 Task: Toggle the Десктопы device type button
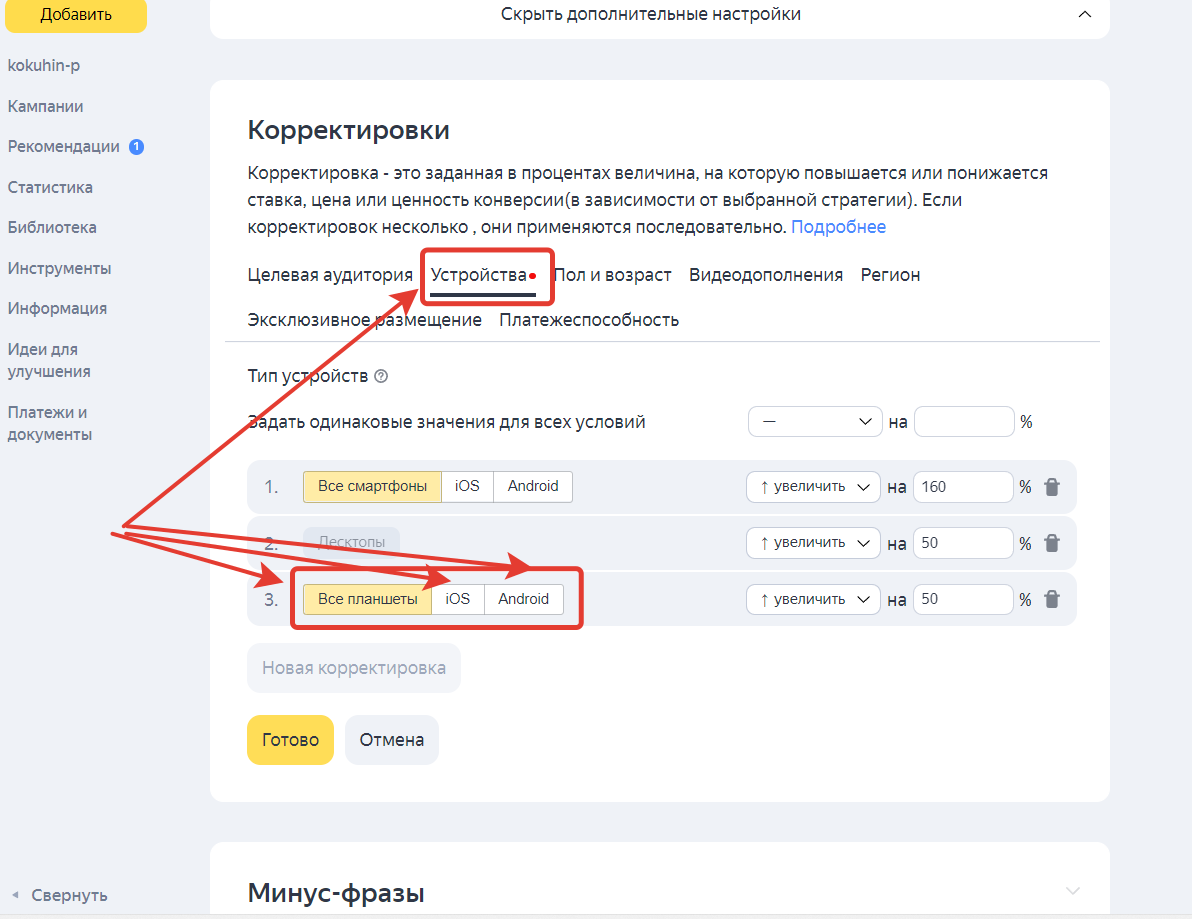351,543
